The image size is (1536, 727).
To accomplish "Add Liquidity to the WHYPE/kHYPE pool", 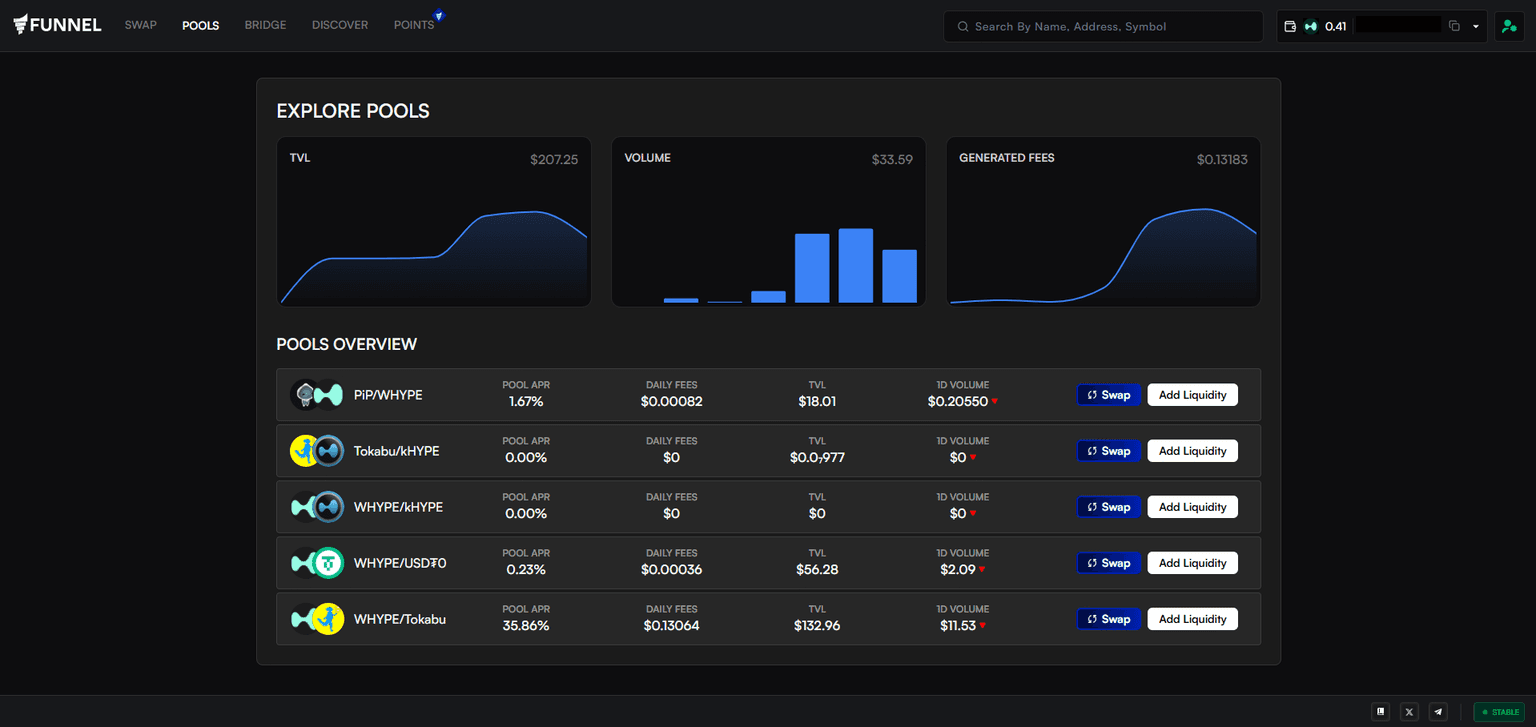I will (1192, 507).
